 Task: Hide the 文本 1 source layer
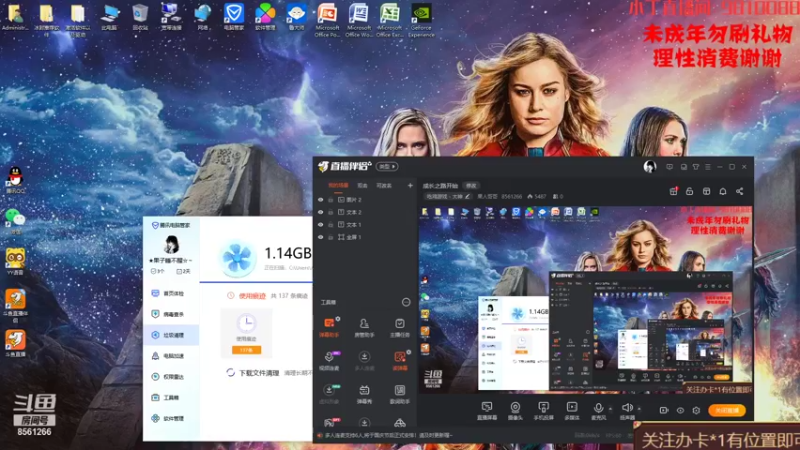[x=320, y=225]
